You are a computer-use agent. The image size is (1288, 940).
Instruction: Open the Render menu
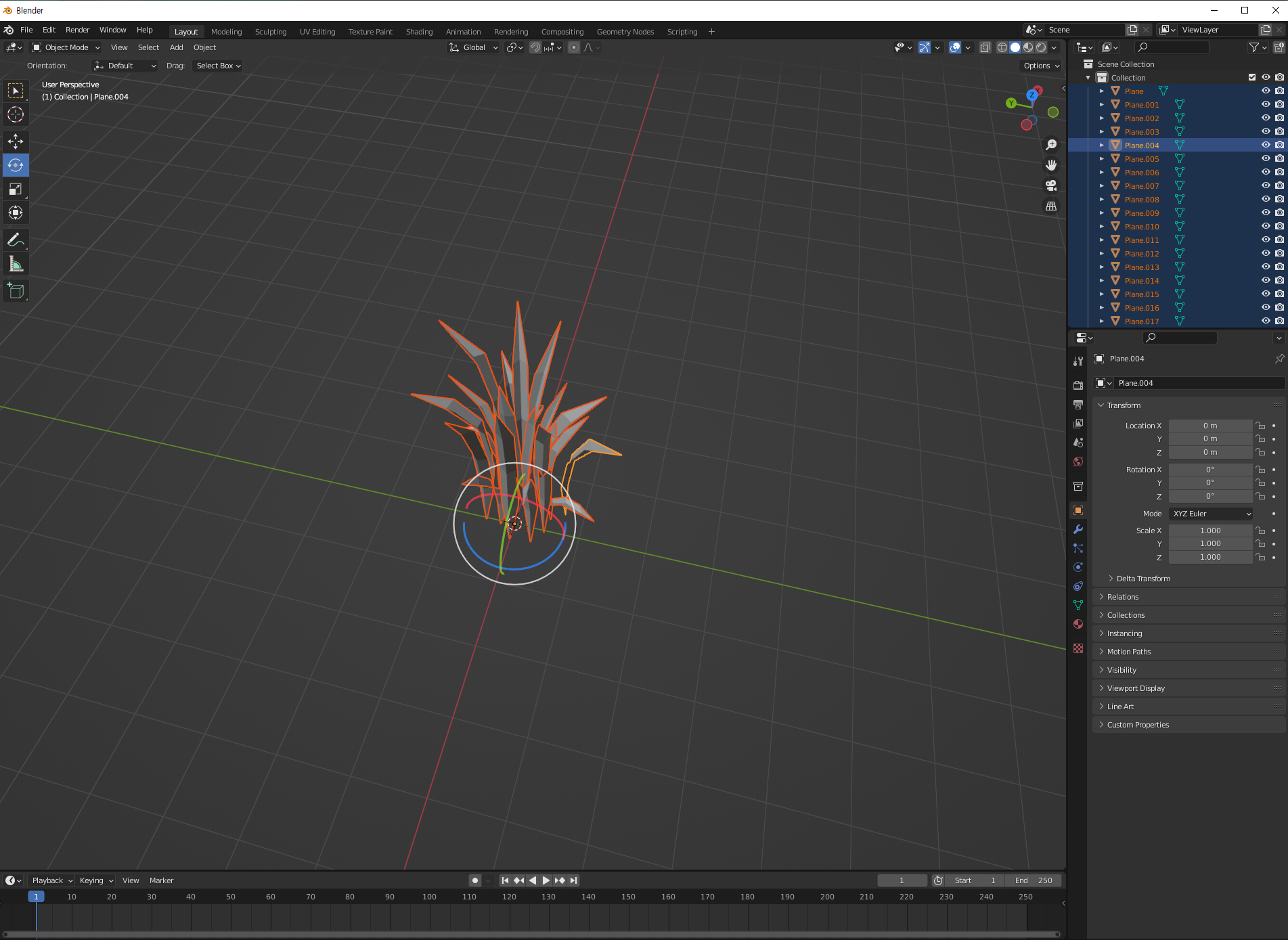77,30
